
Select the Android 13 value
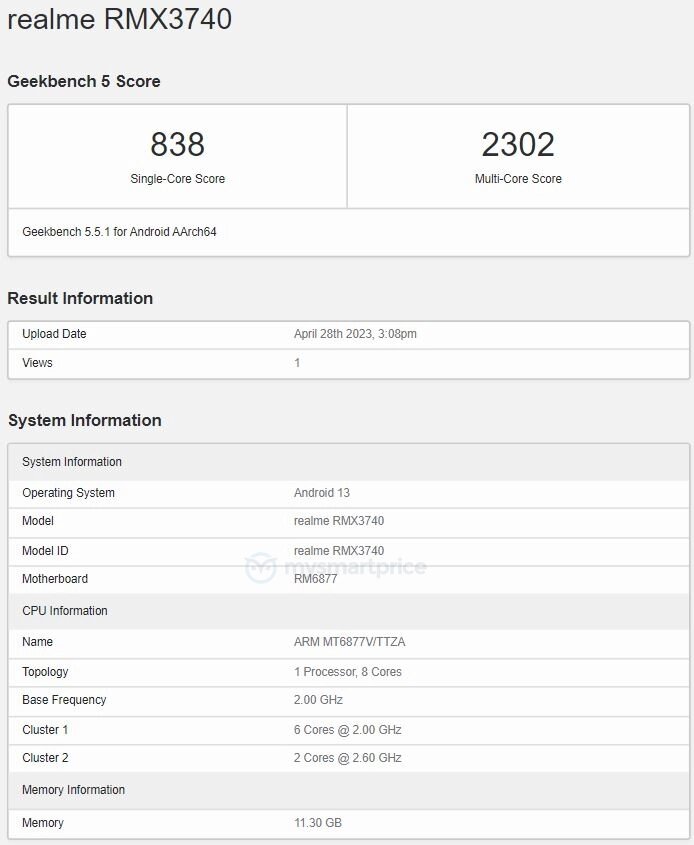coord(322,493)
